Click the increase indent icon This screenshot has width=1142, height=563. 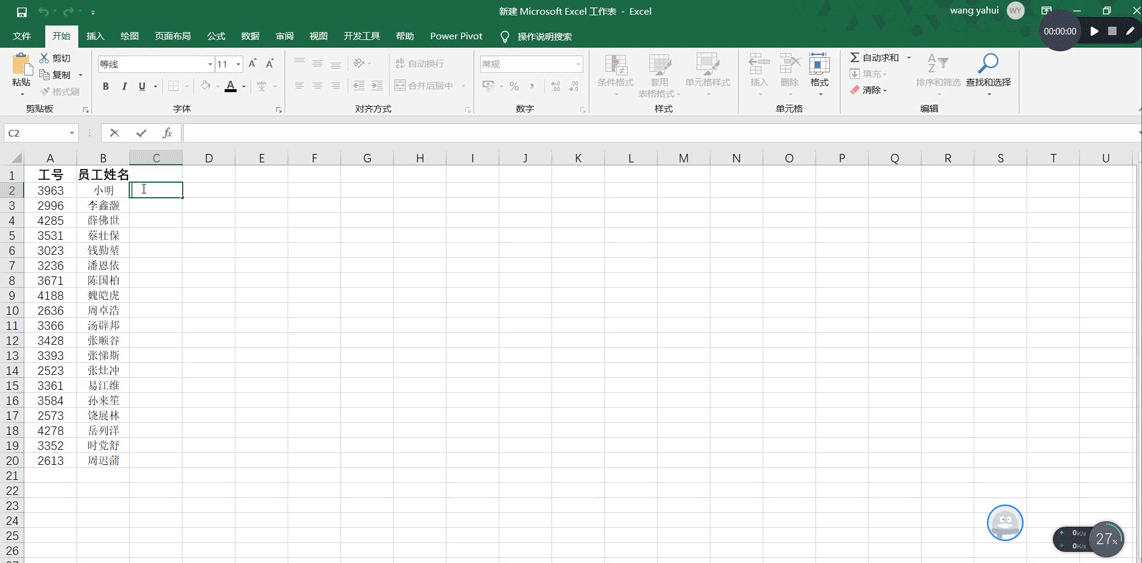376,86
